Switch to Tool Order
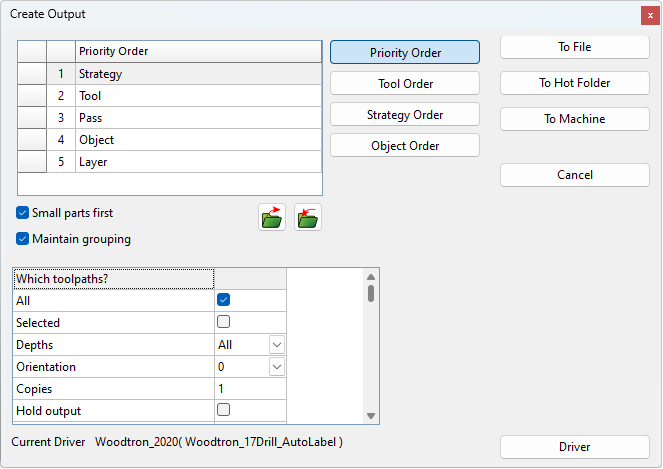663x469 pixels. pos(405,84)
